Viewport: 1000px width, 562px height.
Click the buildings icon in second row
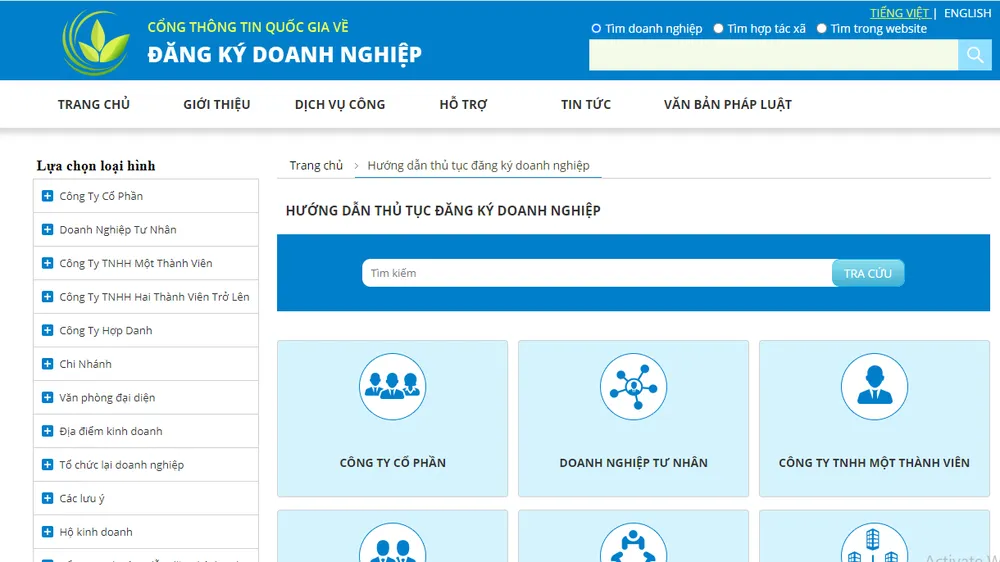(x=874, y=543)
